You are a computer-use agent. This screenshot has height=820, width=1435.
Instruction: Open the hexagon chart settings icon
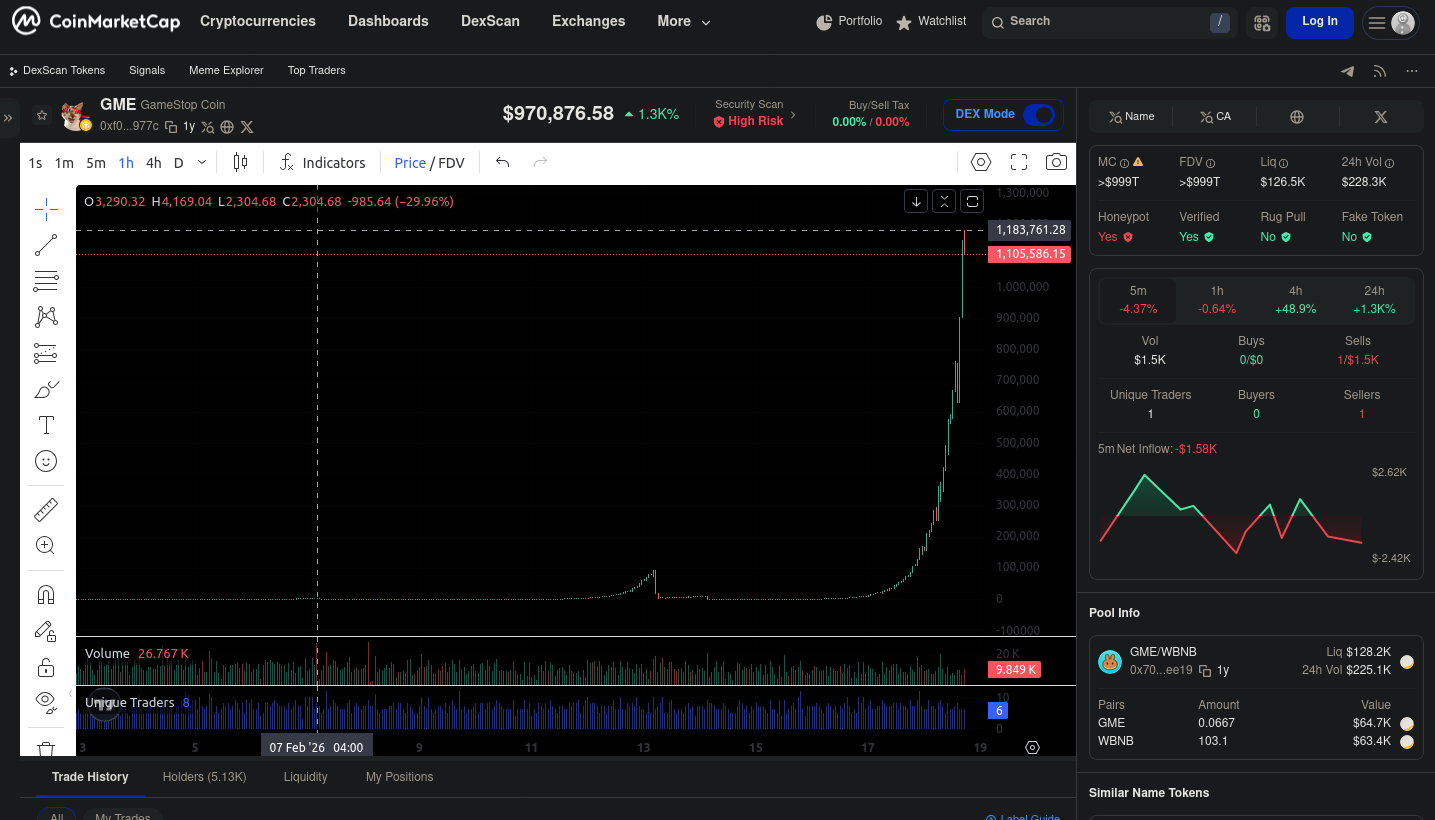pyautogui.click(x=980, y=162)
